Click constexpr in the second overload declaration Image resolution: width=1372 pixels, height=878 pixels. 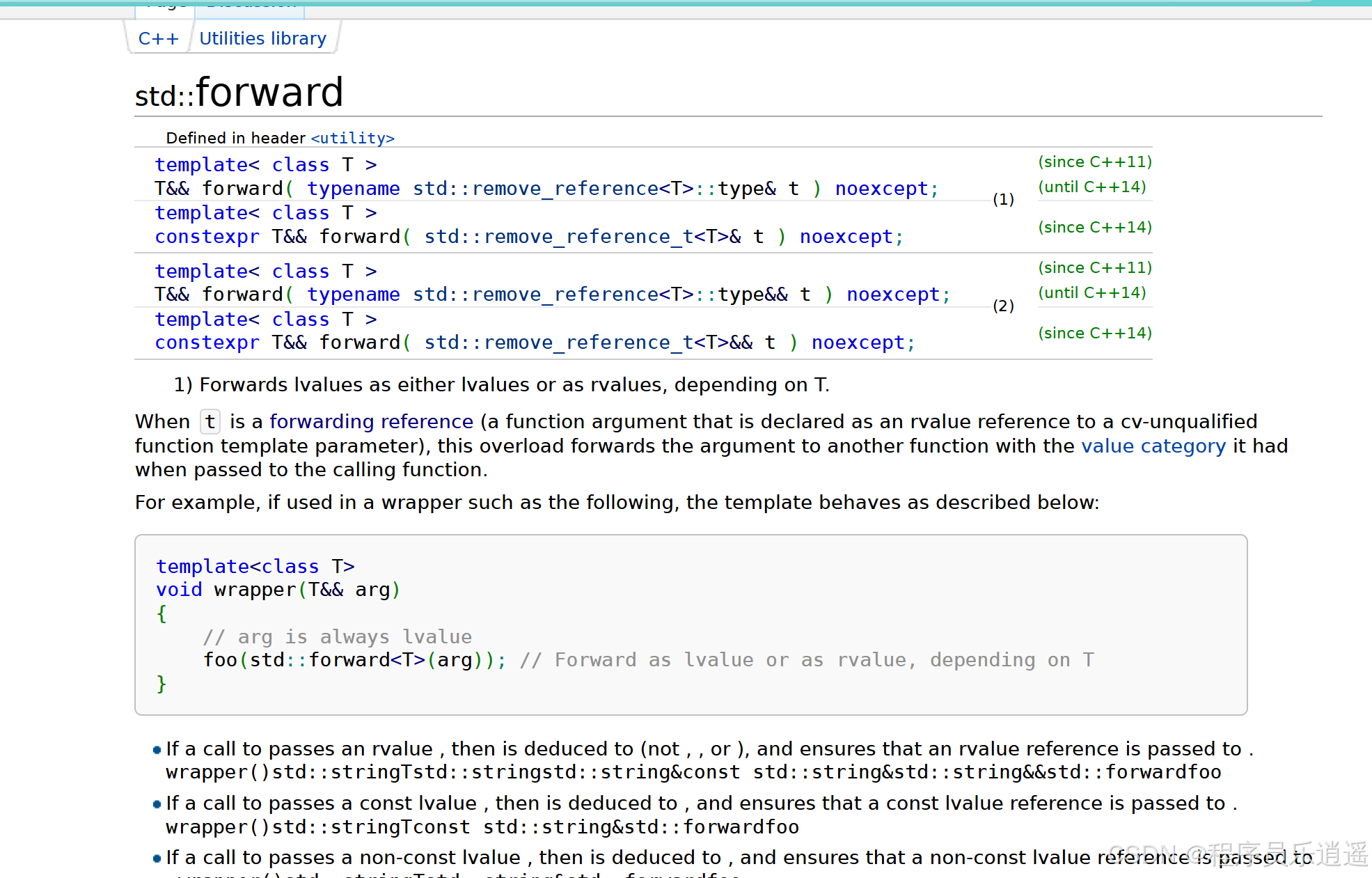(207, 342)
